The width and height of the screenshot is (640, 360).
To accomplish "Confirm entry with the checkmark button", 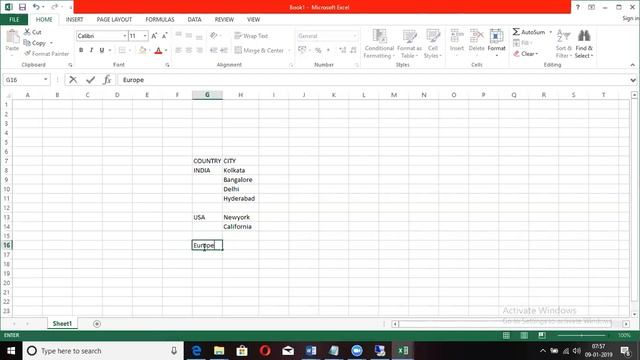I will tap(90, 80).
